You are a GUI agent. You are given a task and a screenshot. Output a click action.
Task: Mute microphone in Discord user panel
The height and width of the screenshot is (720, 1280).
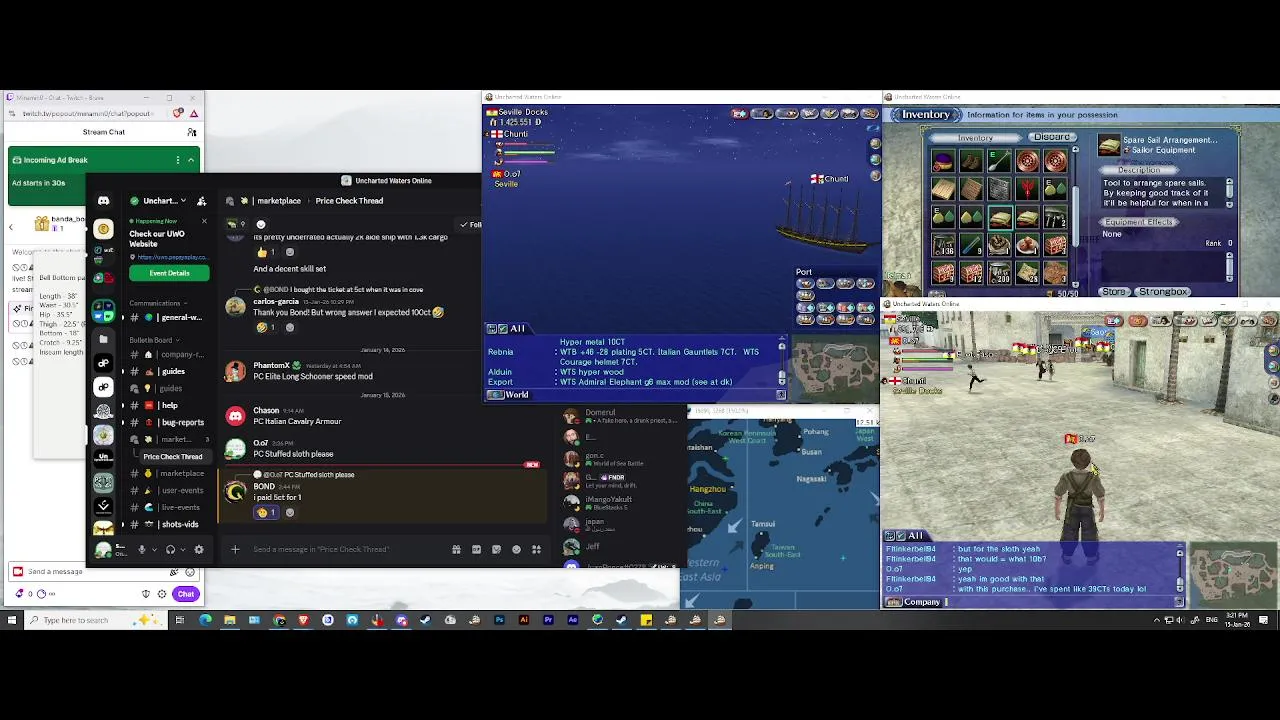(x=141, y=549)
